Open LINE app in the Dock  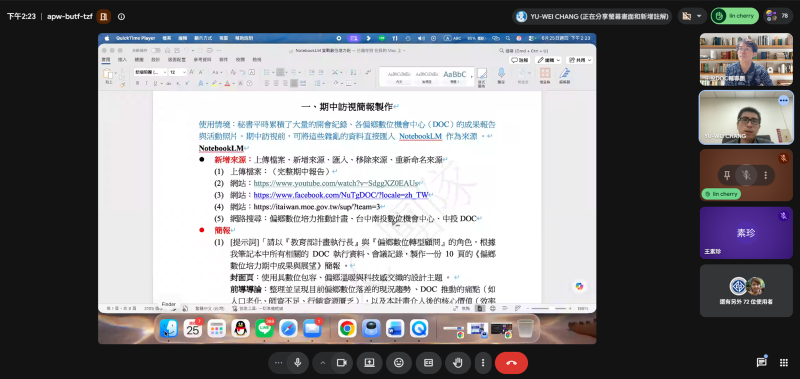click(264, 329)
